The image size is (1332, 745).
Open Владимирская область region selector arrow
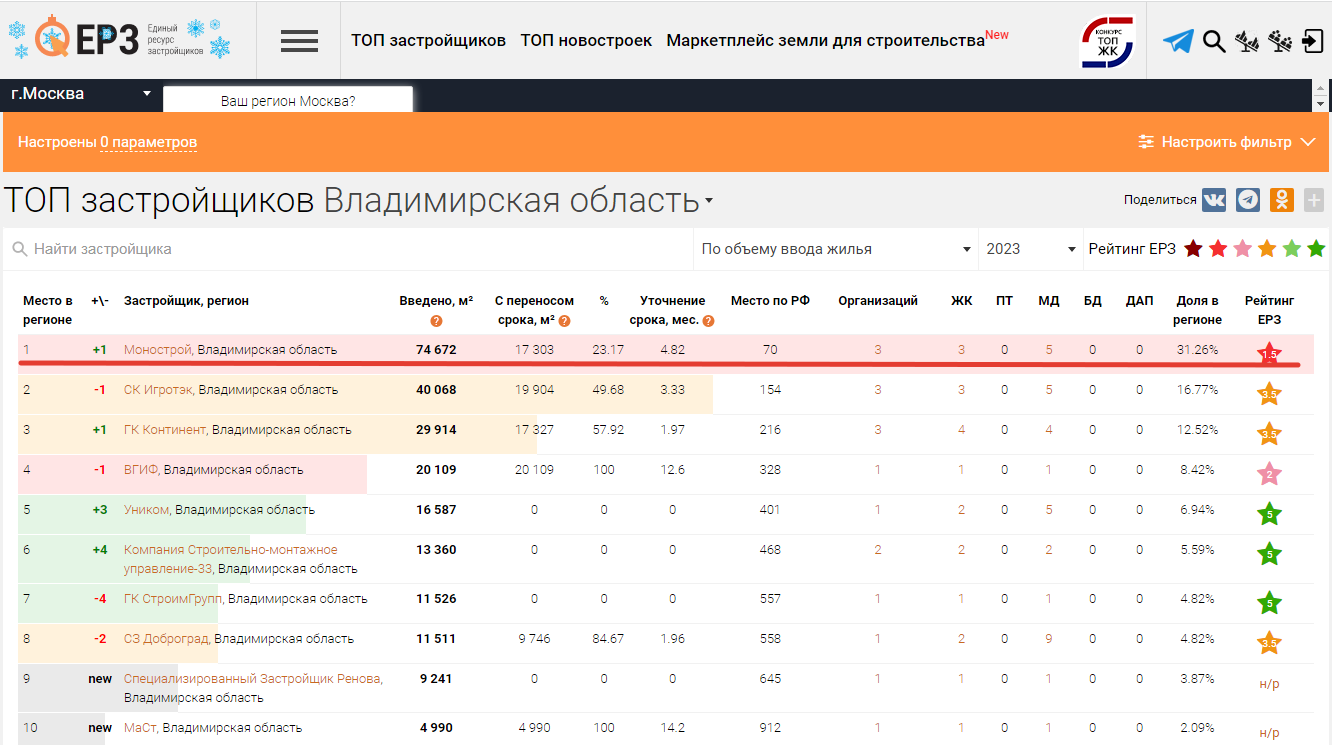(x=709, y=201)
